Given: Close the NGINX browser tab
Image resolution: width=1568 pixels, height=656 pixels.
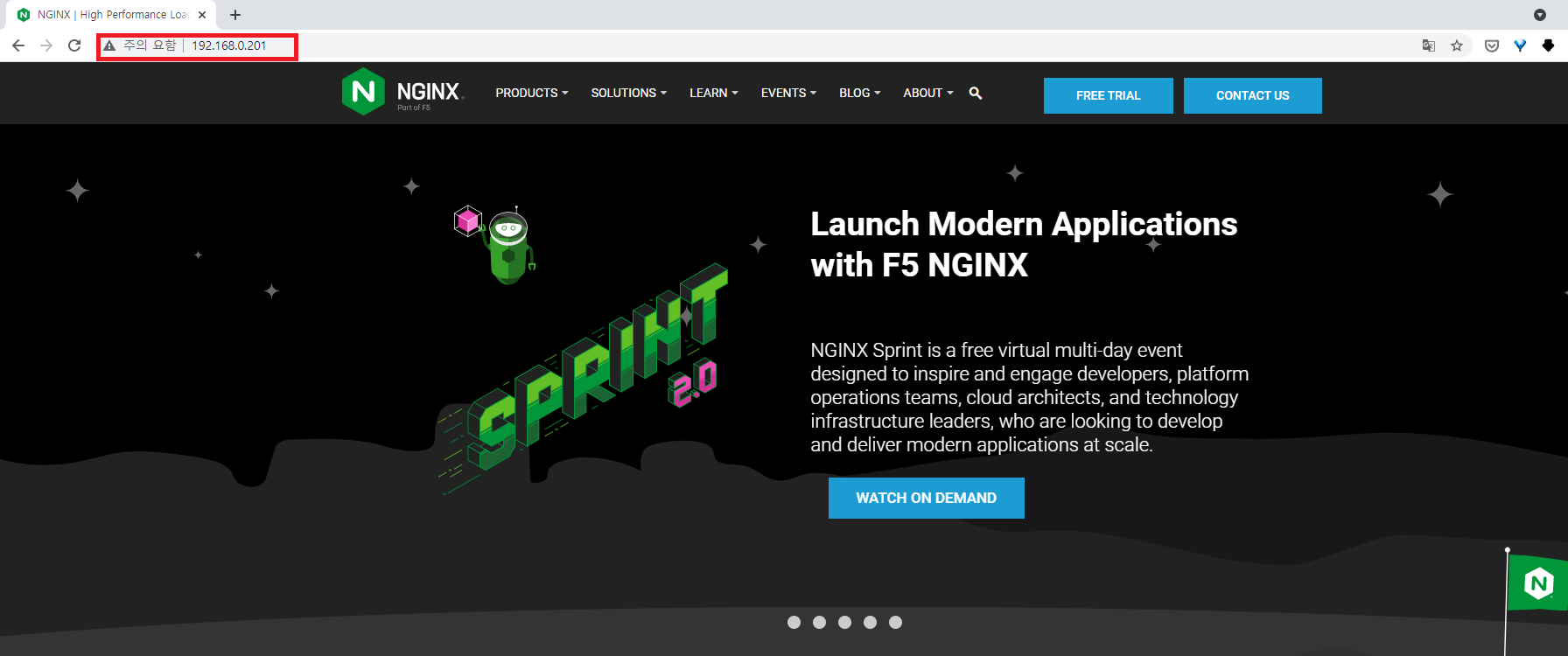Looking at the screenshot, I should pos(202,15).
